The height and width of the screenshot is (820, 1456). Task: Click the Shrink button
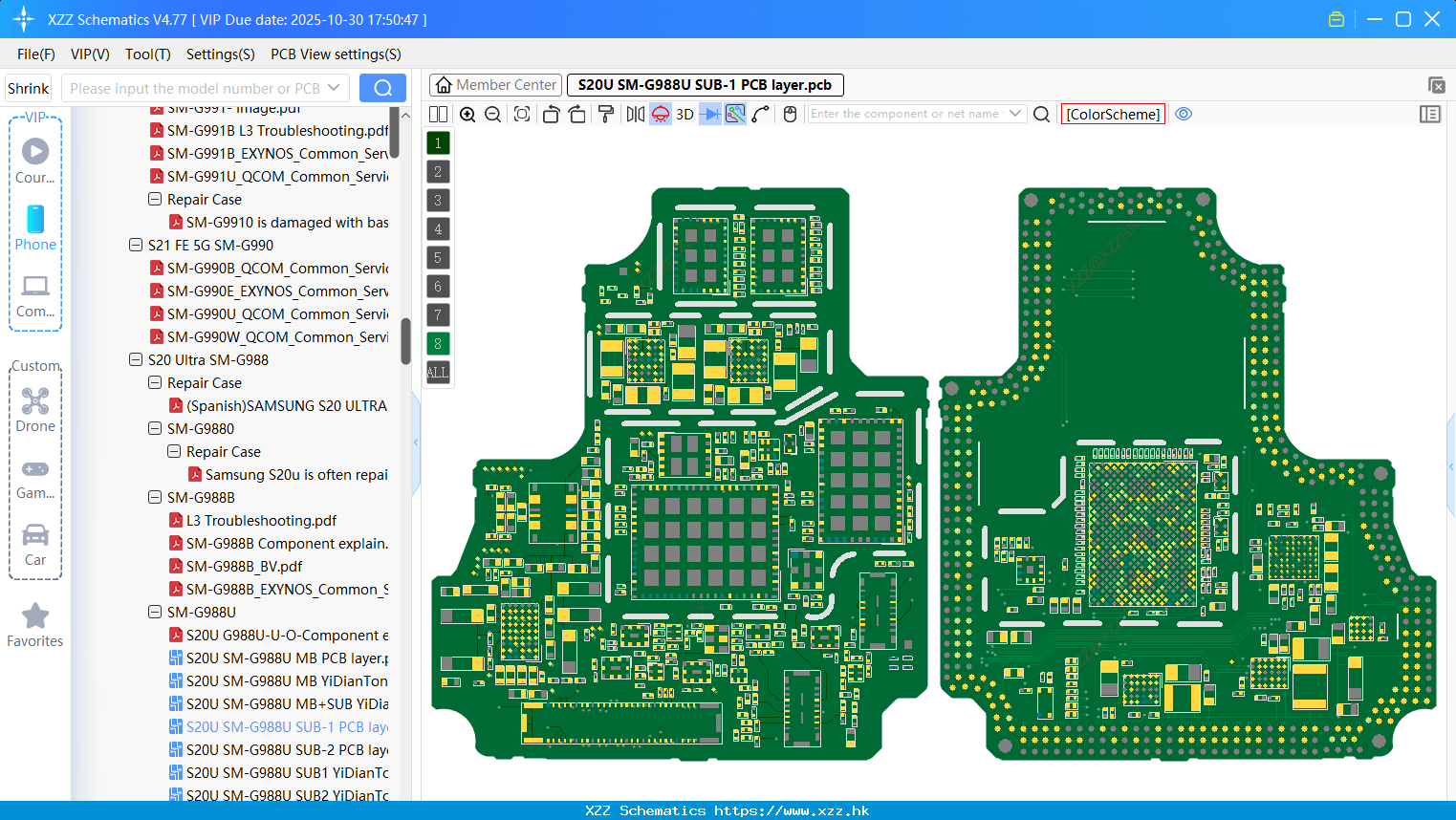coord(28,88)
